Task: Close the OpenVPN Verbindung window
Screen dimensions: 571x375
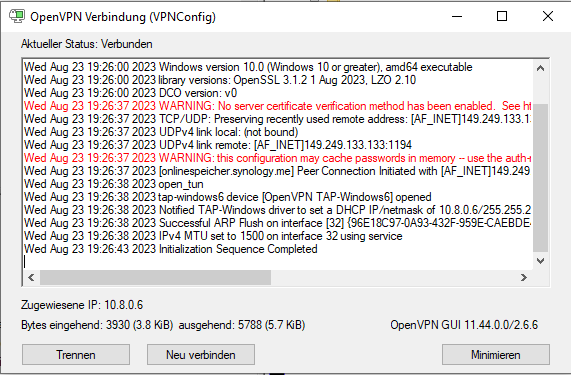Action: 547,16
